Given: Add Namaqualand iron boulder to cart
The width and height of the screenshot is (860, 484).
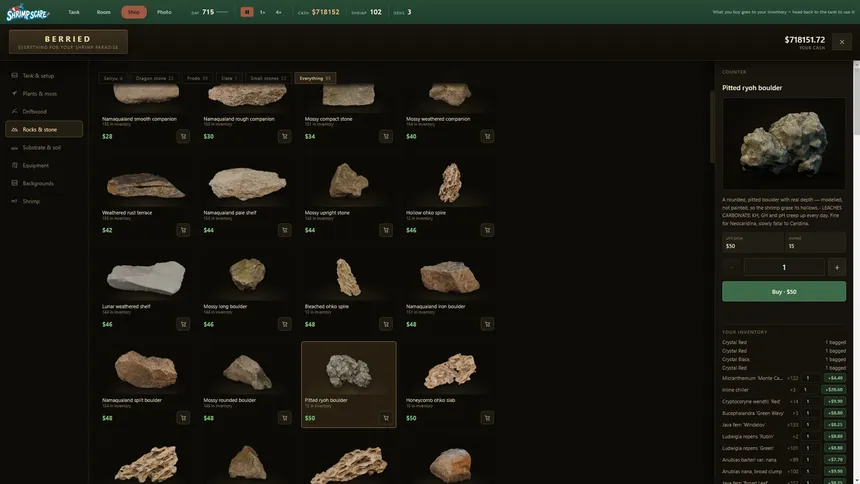Looking at the screenshot, I should [487, 324].
